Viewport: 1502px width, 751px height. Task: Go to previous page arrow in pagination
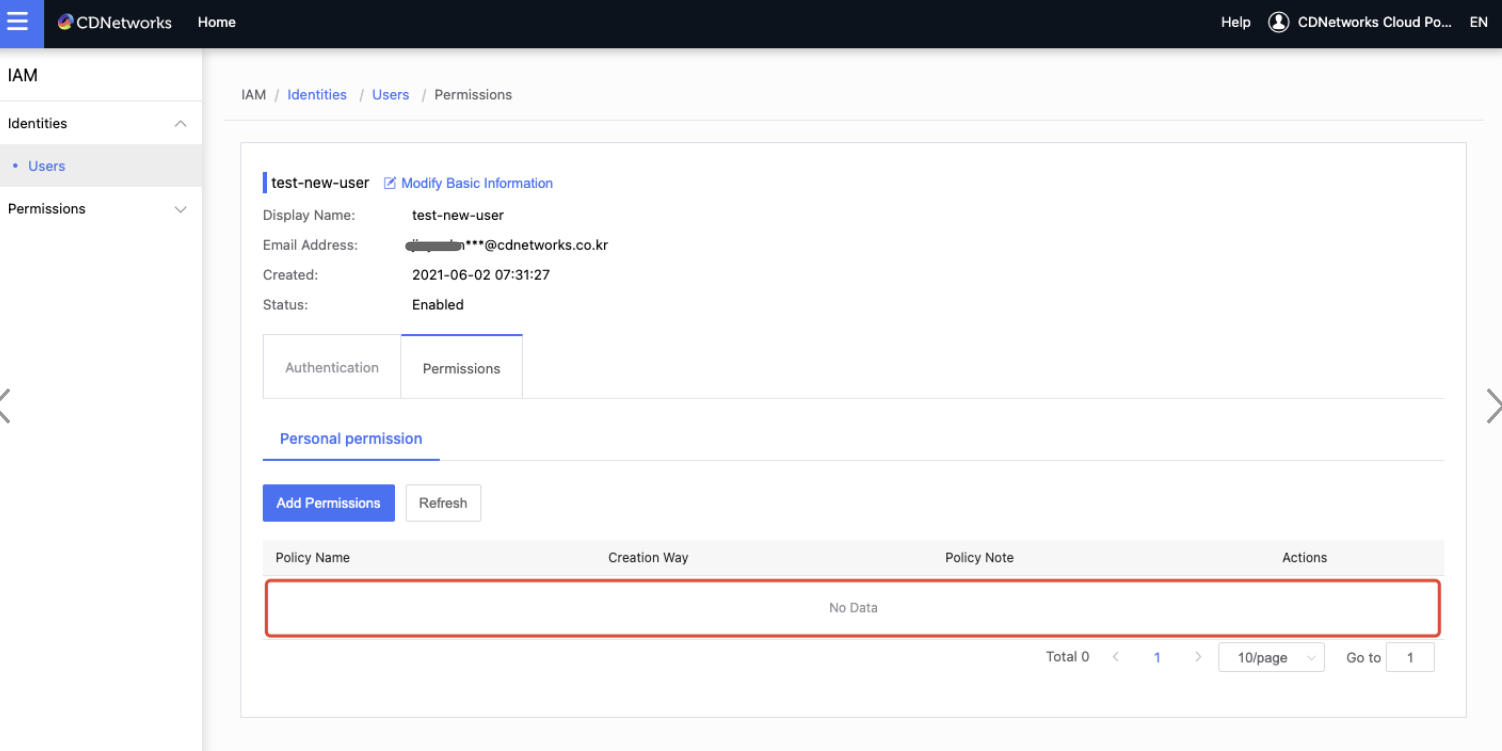(1116, 657)
